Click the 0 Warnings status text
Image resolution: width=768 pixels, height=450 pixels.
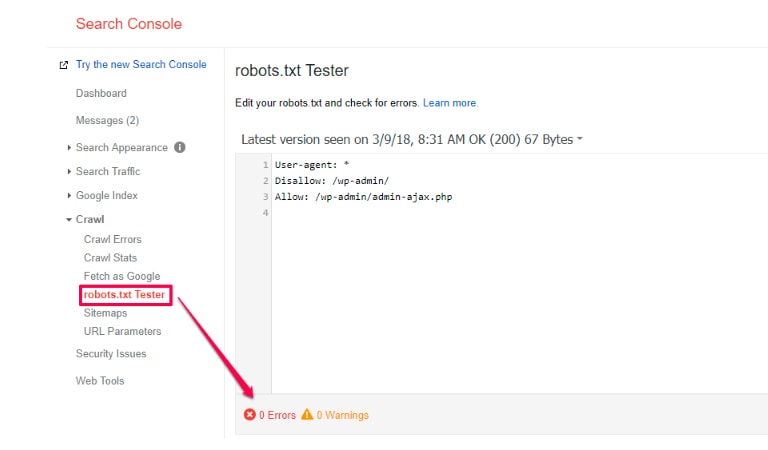342,415
